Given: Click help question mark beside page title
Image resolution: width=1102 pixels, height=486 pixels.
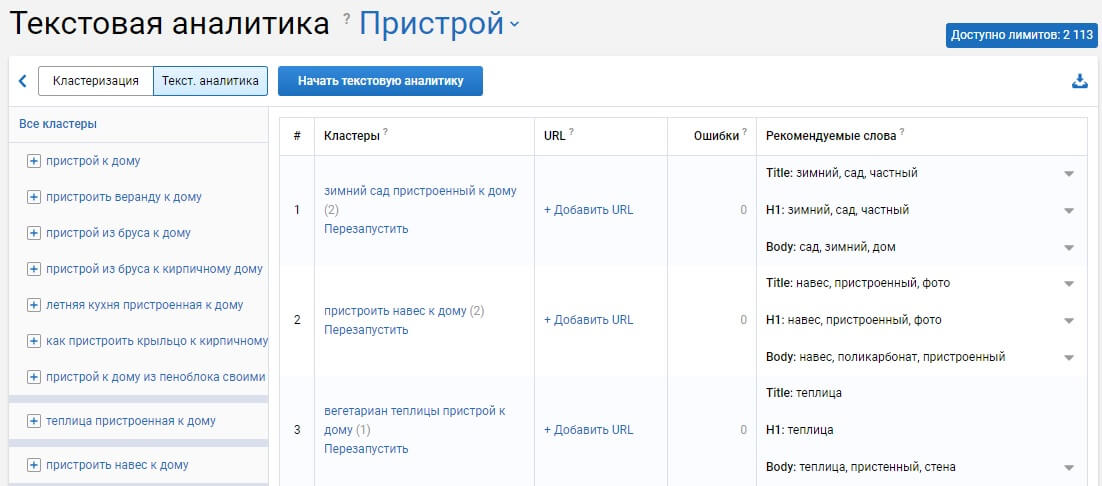Looking at the screenshot, I should 346,18.
